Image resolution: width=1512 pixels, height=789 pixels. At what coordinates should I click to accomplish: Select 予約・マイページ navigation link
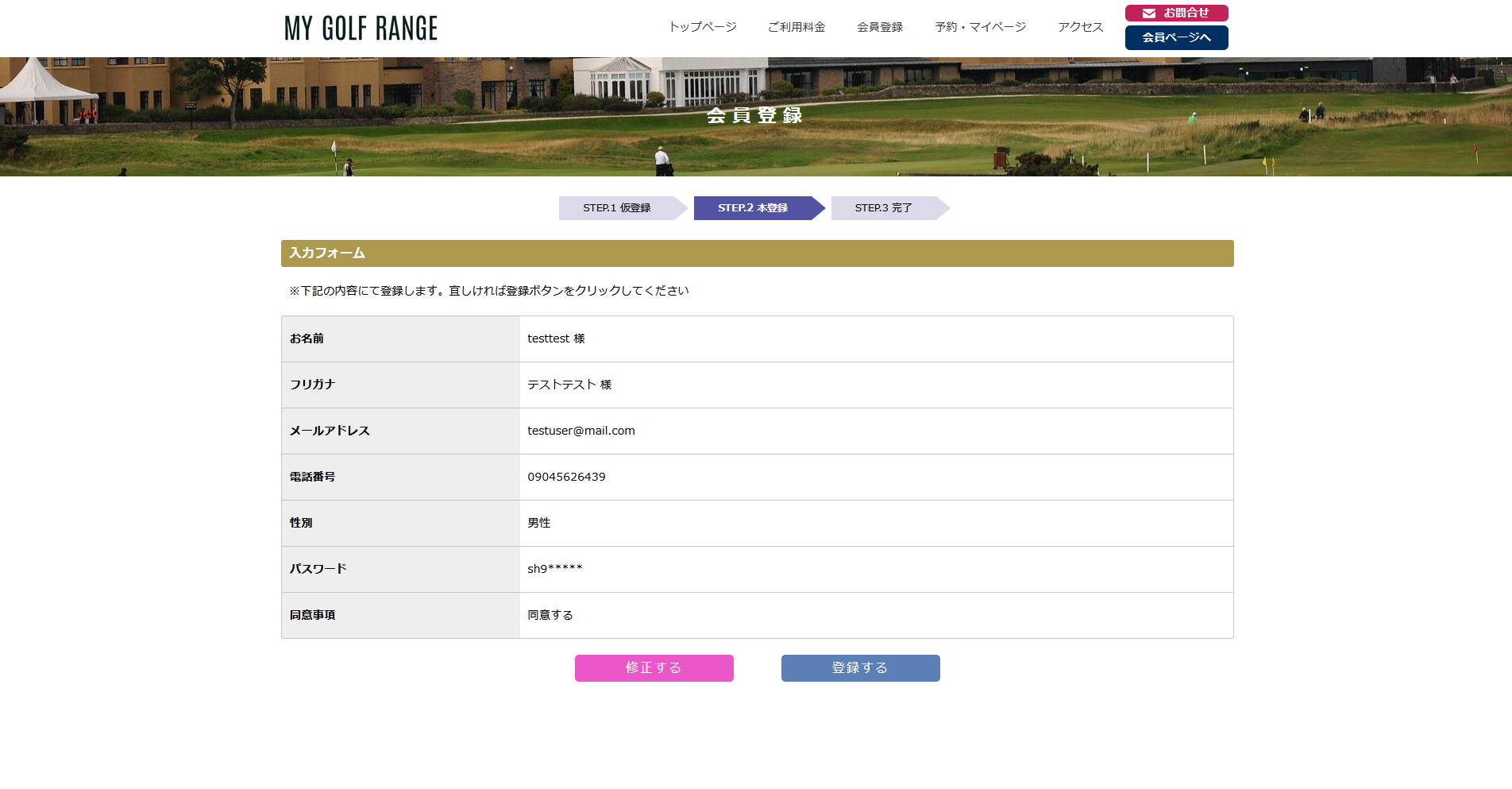pyautogui.click(x=980, y=27)
